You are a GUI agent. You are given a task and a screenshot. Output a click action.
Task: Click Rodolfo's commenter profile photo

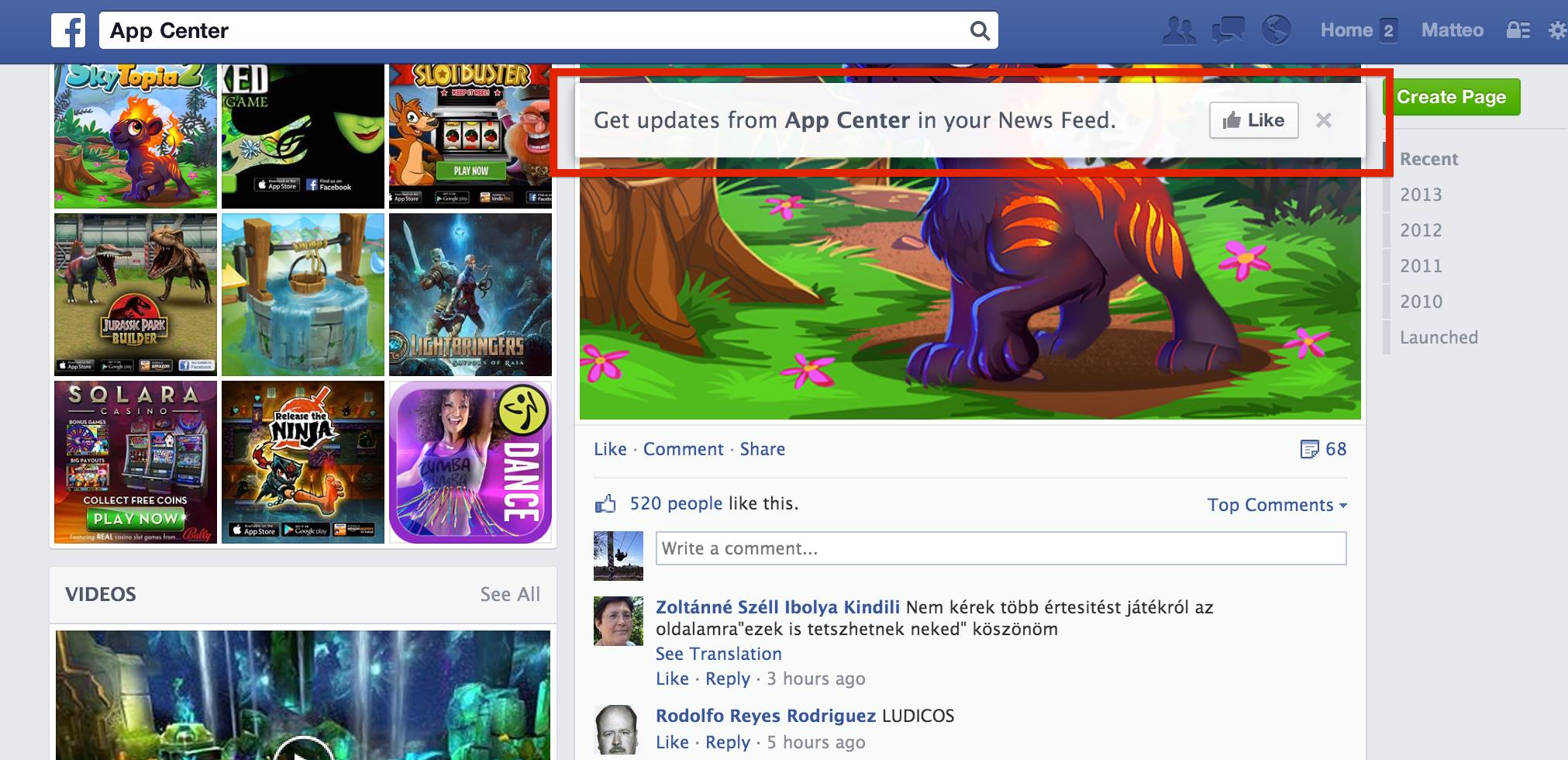[x=619, y=730]
